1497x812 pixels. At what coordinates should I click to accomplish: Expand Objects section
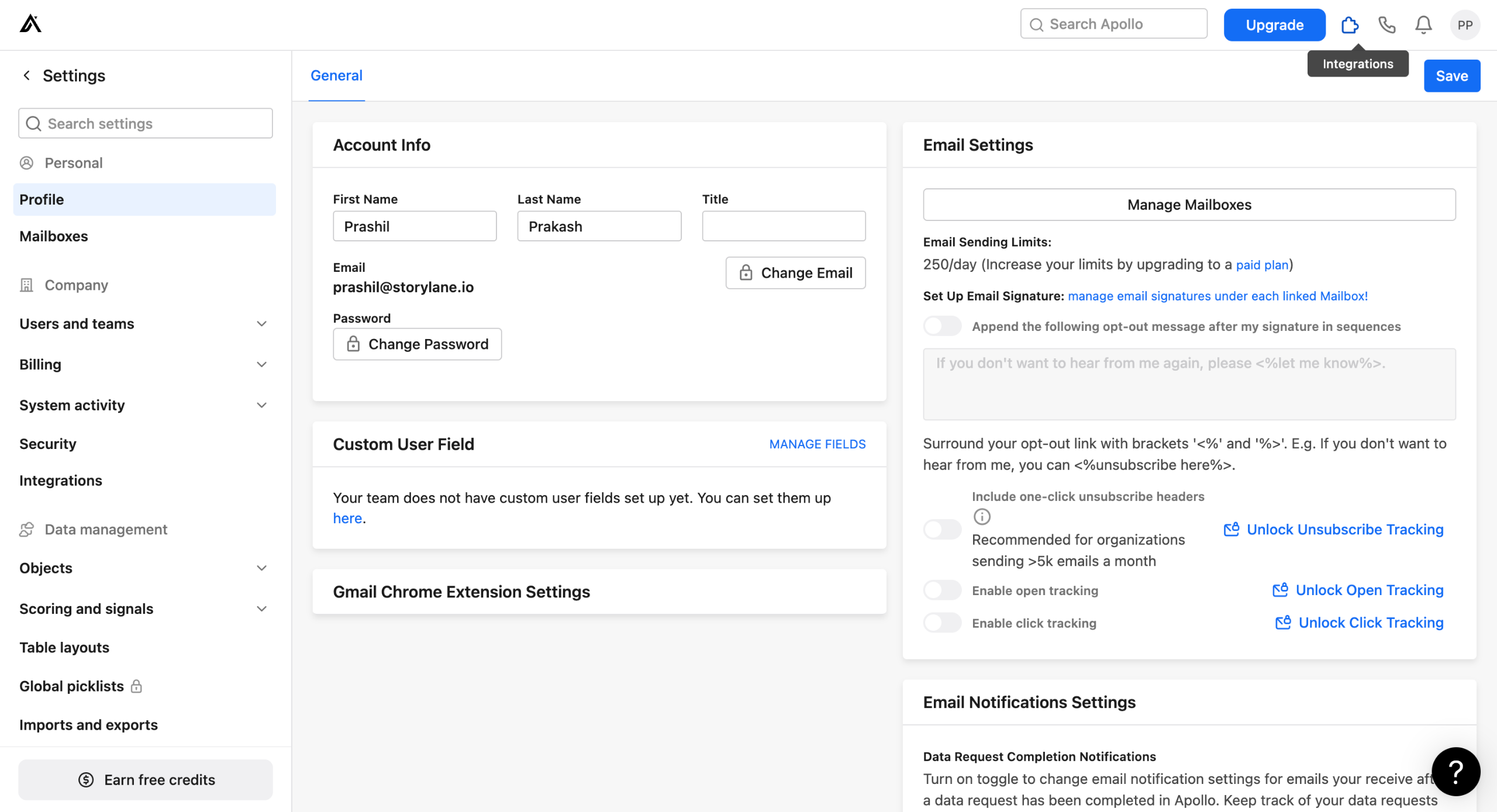point(144,568)
